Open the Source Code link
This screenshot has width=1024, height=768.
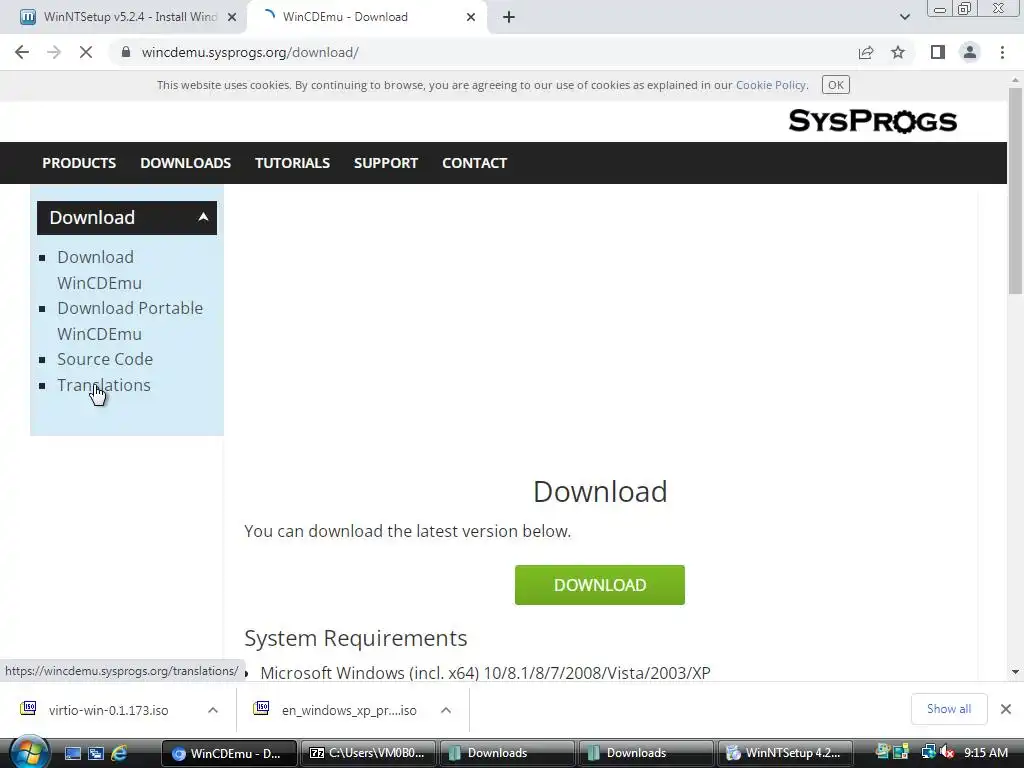pos(105,359)
